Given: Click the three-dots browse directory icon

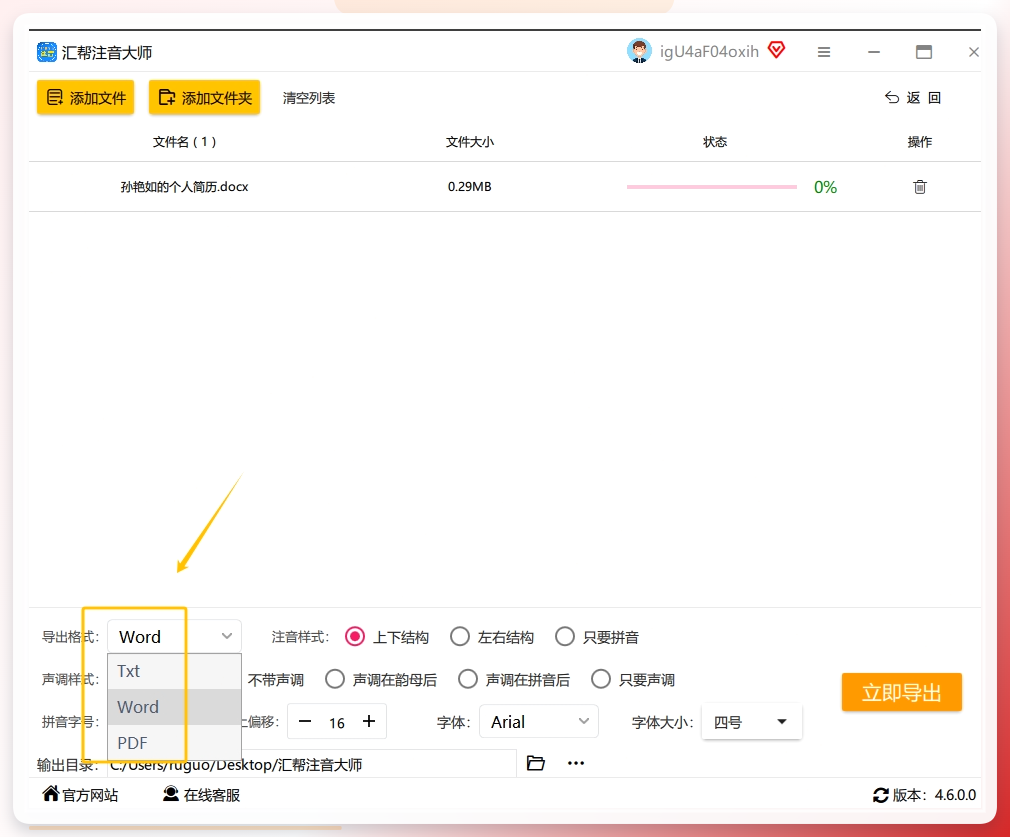Looking at the screenshot, I should tap(575, 763).
